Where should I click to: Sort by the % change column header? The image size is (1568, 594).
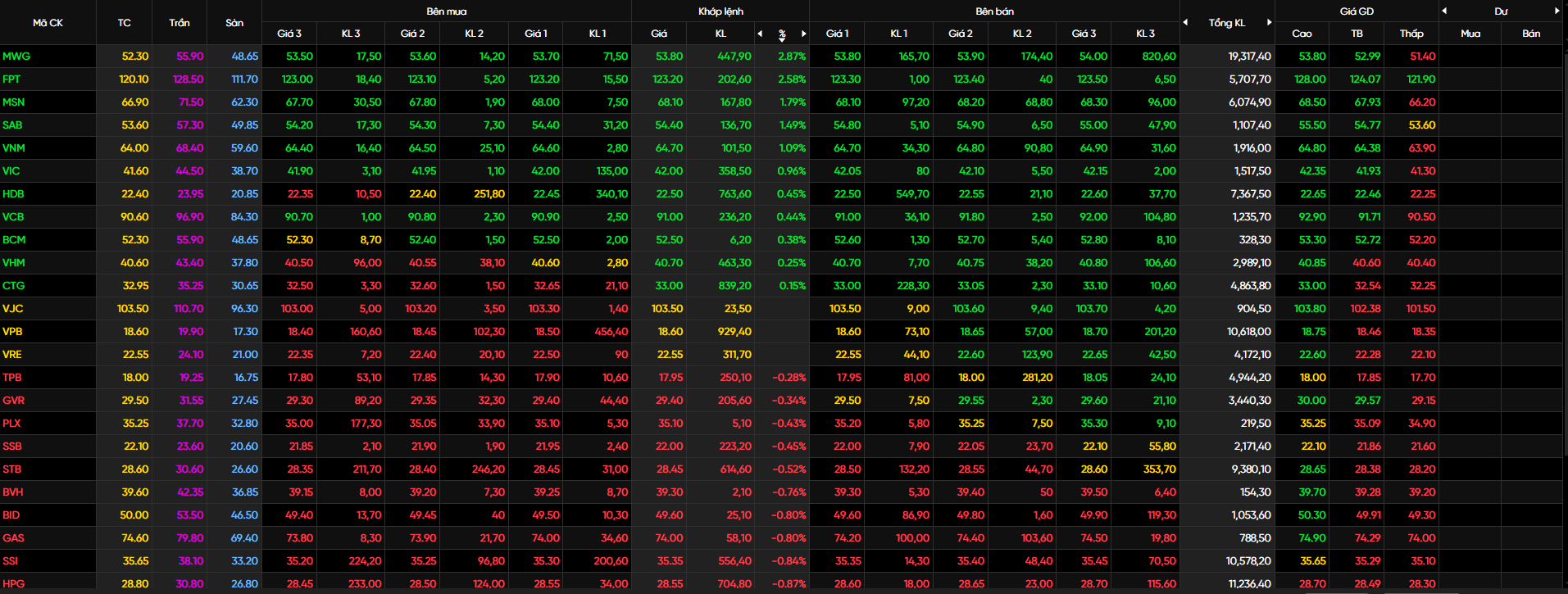(782, 34)
